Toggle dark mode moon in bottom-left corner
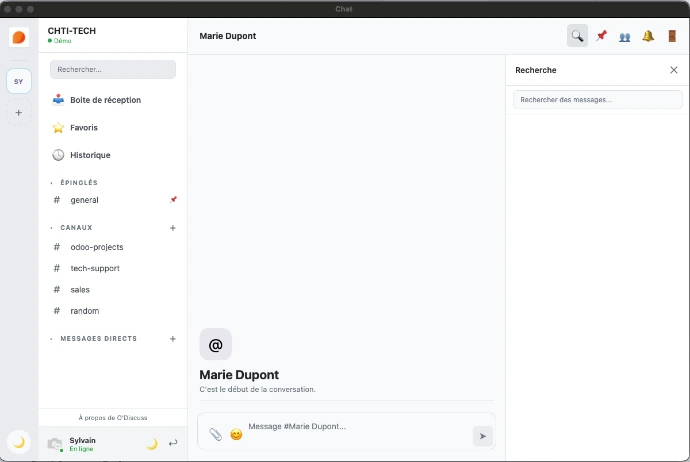 pos(18,441)
